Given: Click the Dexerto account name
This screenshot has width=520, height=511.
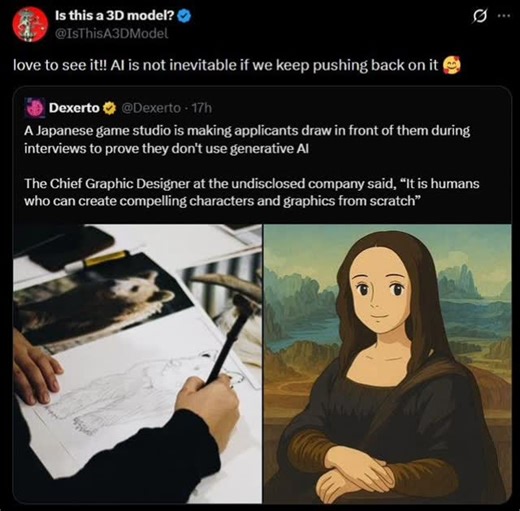Looking at the screenshot, I should click(74, 108).
